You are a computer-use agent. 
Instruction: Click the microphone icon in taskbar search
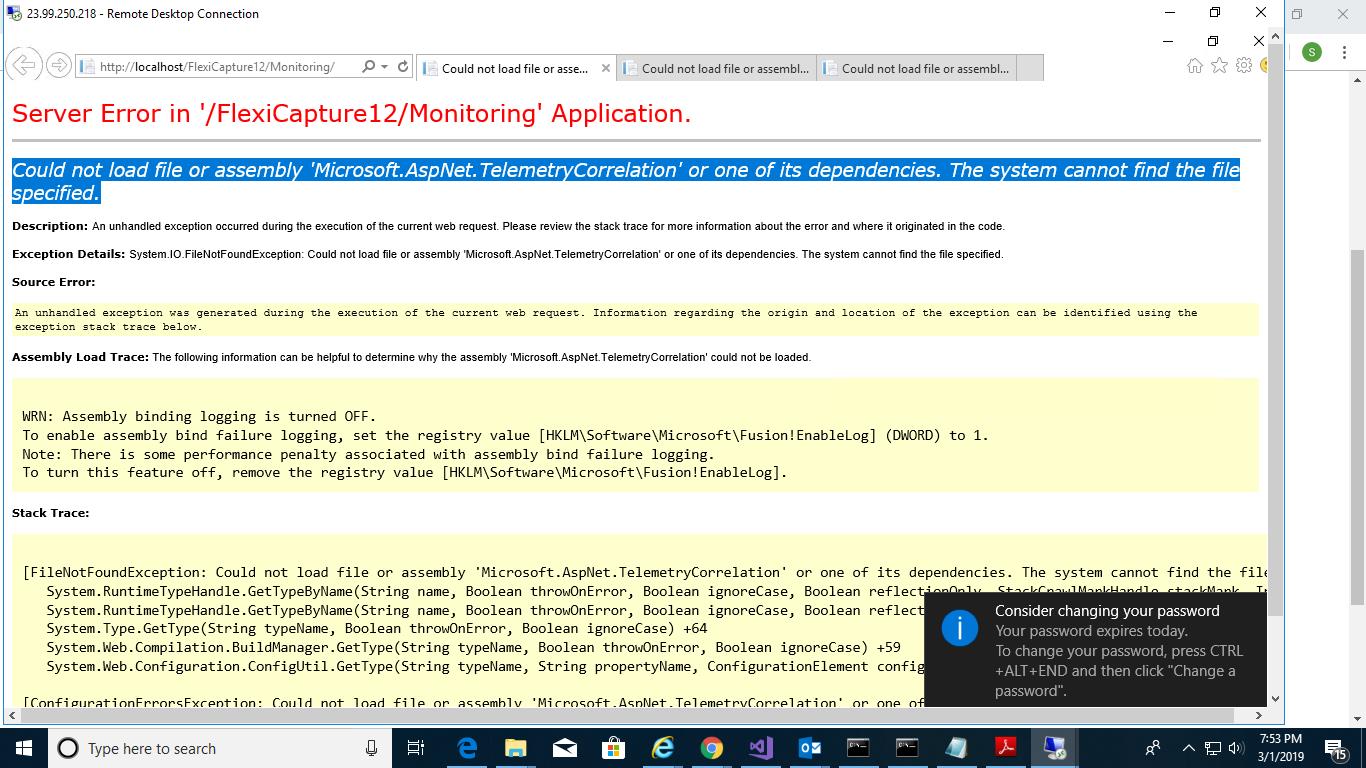[372, 748]
